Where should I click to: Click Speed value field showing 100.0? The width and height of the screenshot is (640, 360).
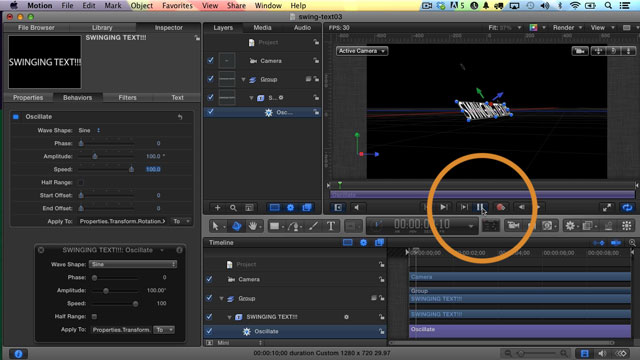pyautogui.click(x=153, y=169)
